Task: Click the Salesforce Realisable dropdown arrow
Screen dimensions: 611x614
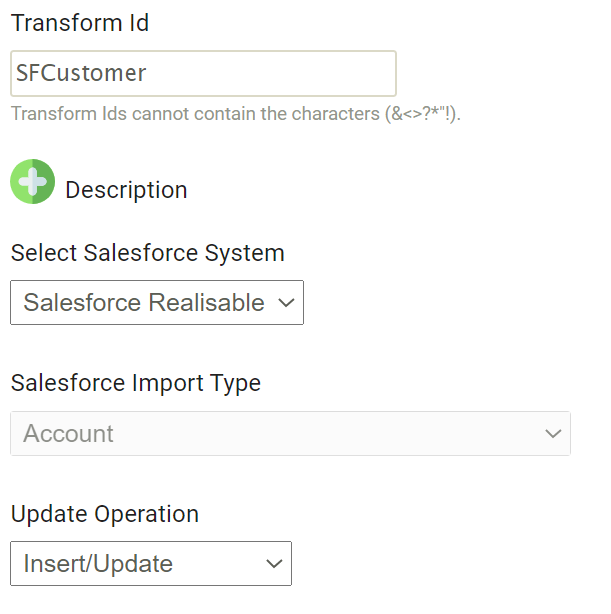Action: 285,303
